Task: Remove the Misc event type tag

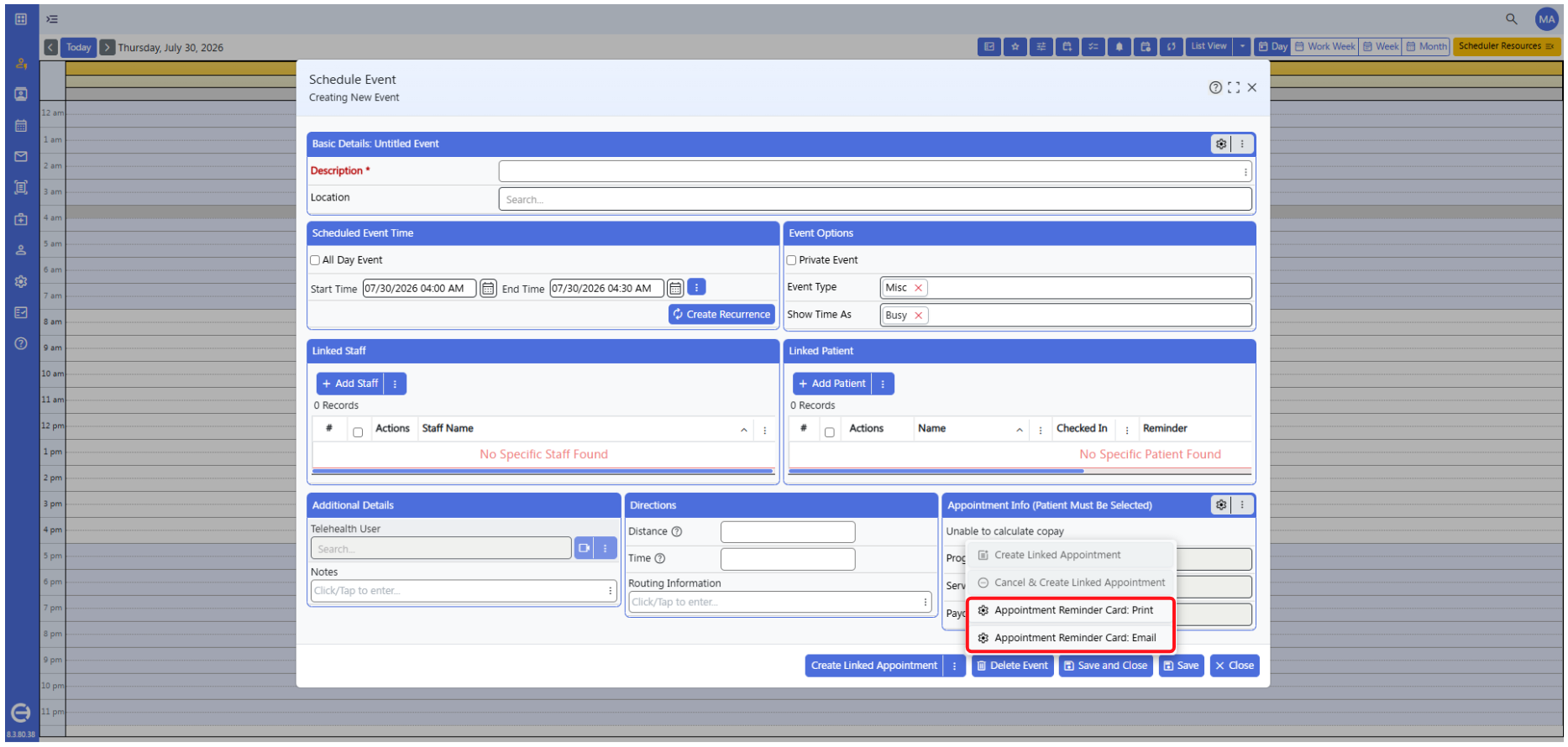Action: pyautogui.click(x=919, y=288)
